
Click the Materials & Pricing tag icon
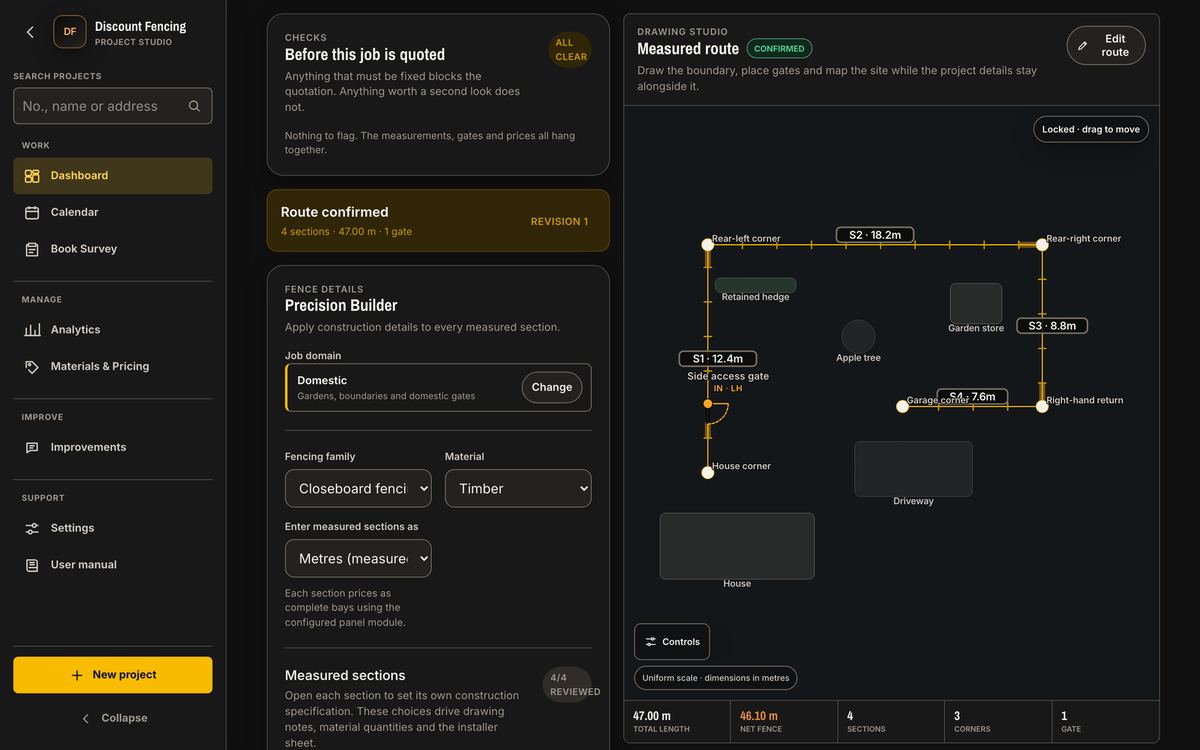pyautogui.click(x=32, y=367)
